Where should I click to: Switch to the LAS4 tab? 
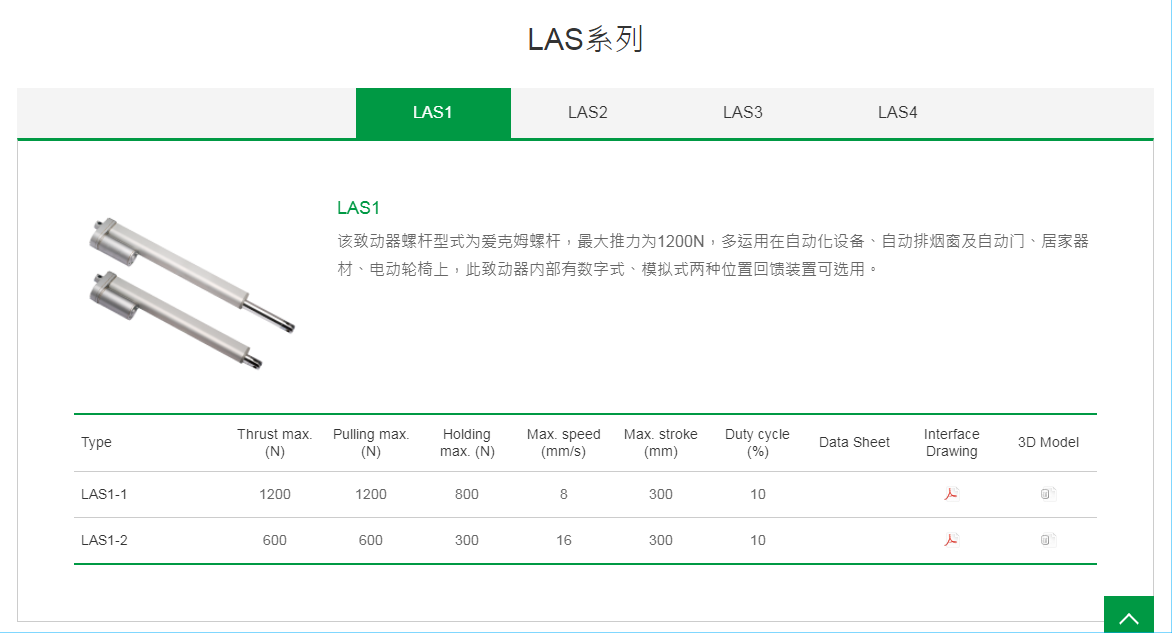tap(897, 112)
